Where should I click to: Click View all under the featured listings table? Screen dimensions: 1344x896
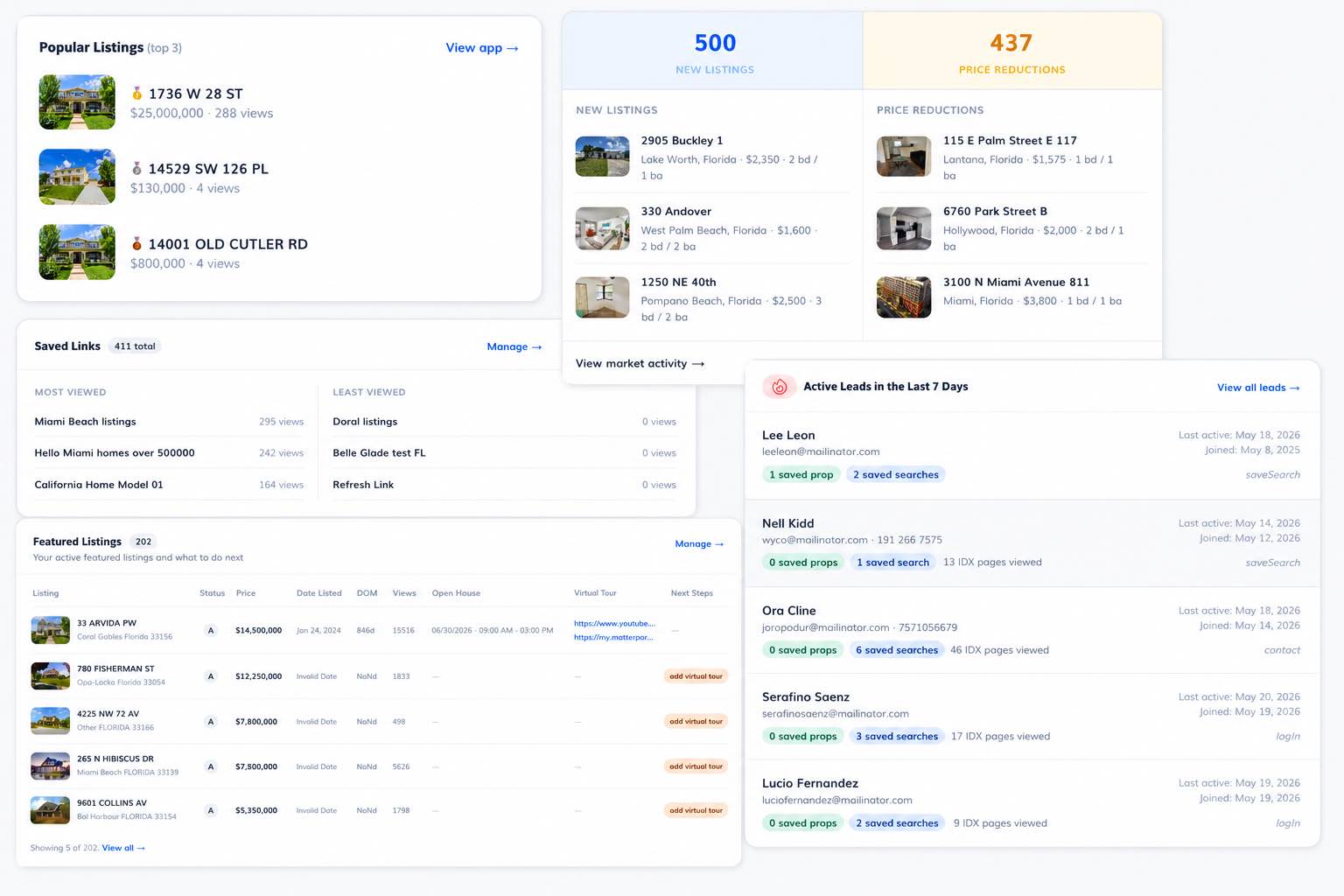(x=123, y=848)
